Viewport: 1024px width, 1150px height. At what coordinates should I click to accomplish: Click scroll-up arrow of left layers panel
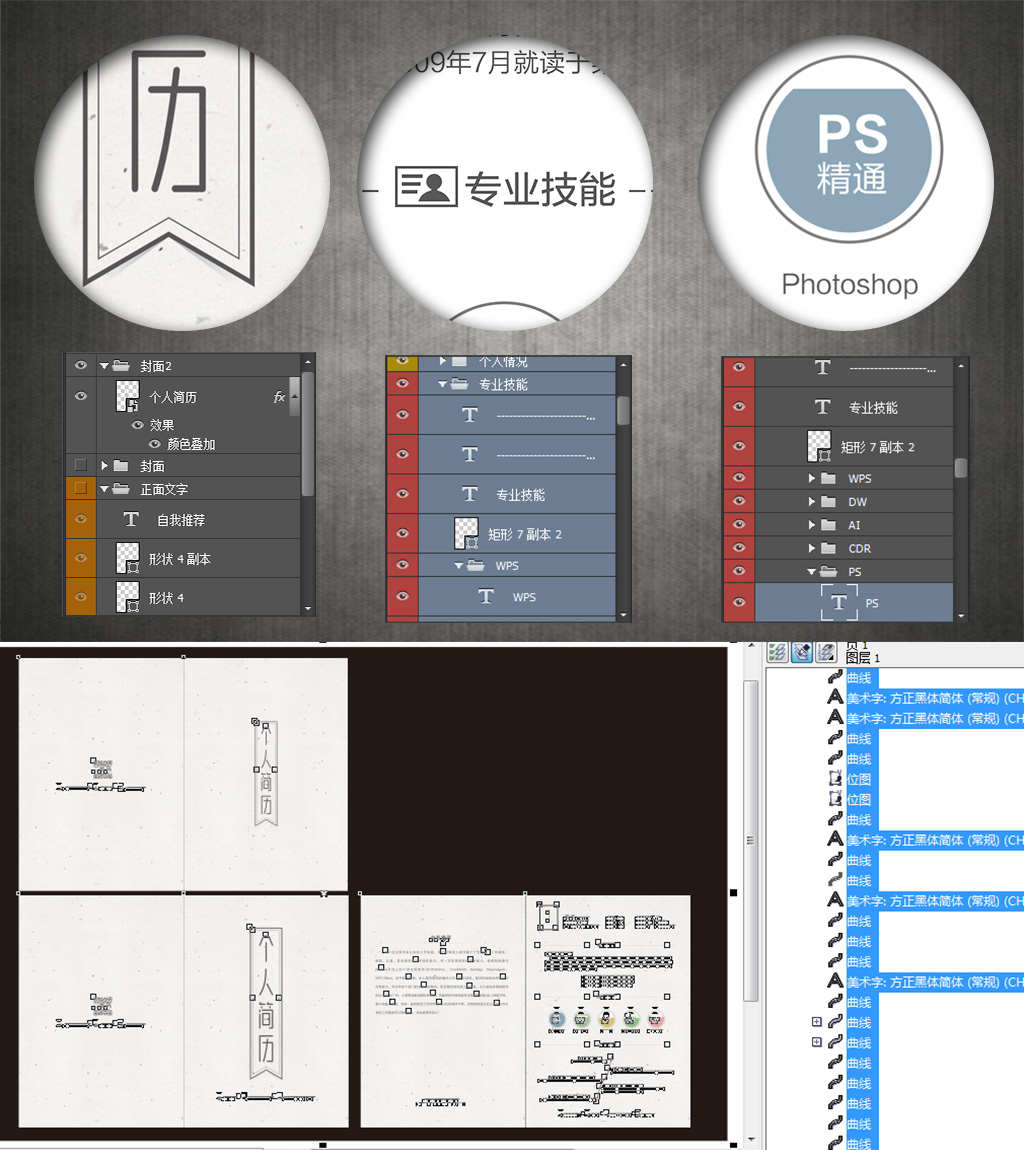pyautogui.click(x=308, y=362)
